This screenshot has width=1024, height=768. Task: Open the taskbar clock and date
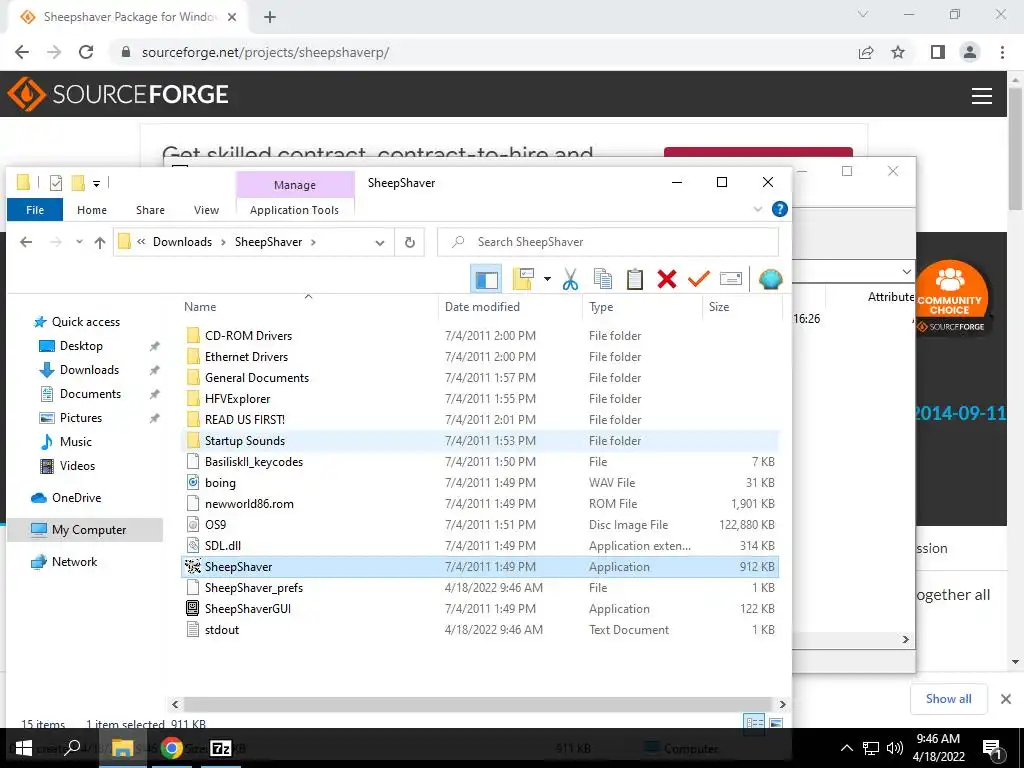pyautogui.click(x=938, y=748)
